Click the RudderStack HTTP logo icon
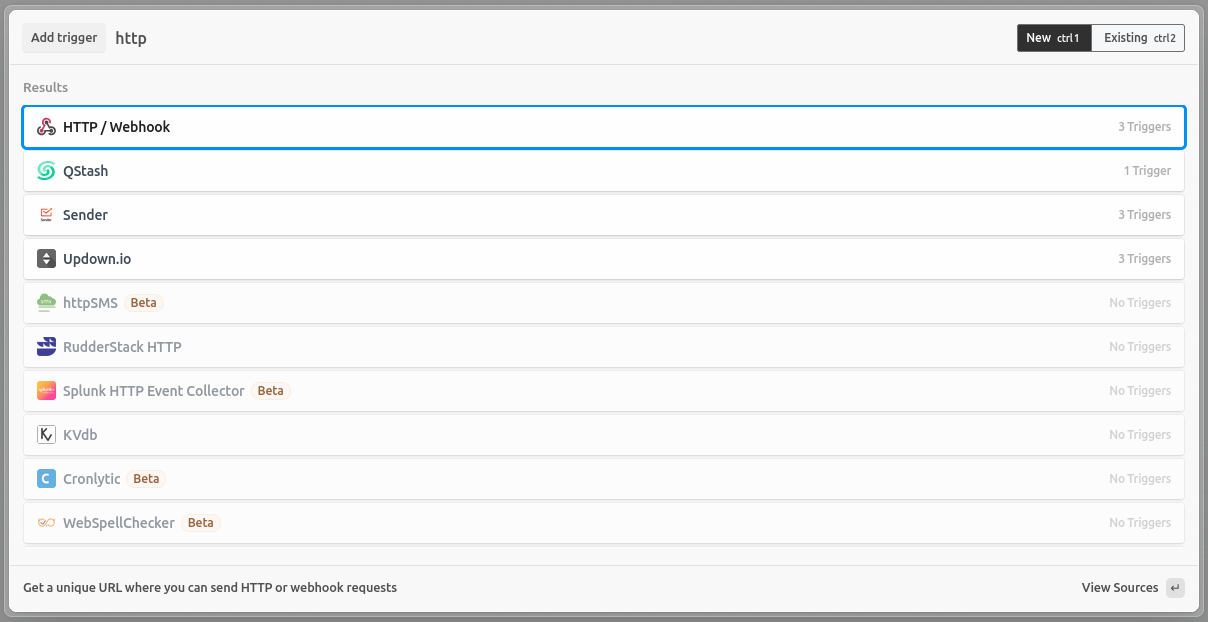This screenshot has height=622, width=1208. point(46,346)
